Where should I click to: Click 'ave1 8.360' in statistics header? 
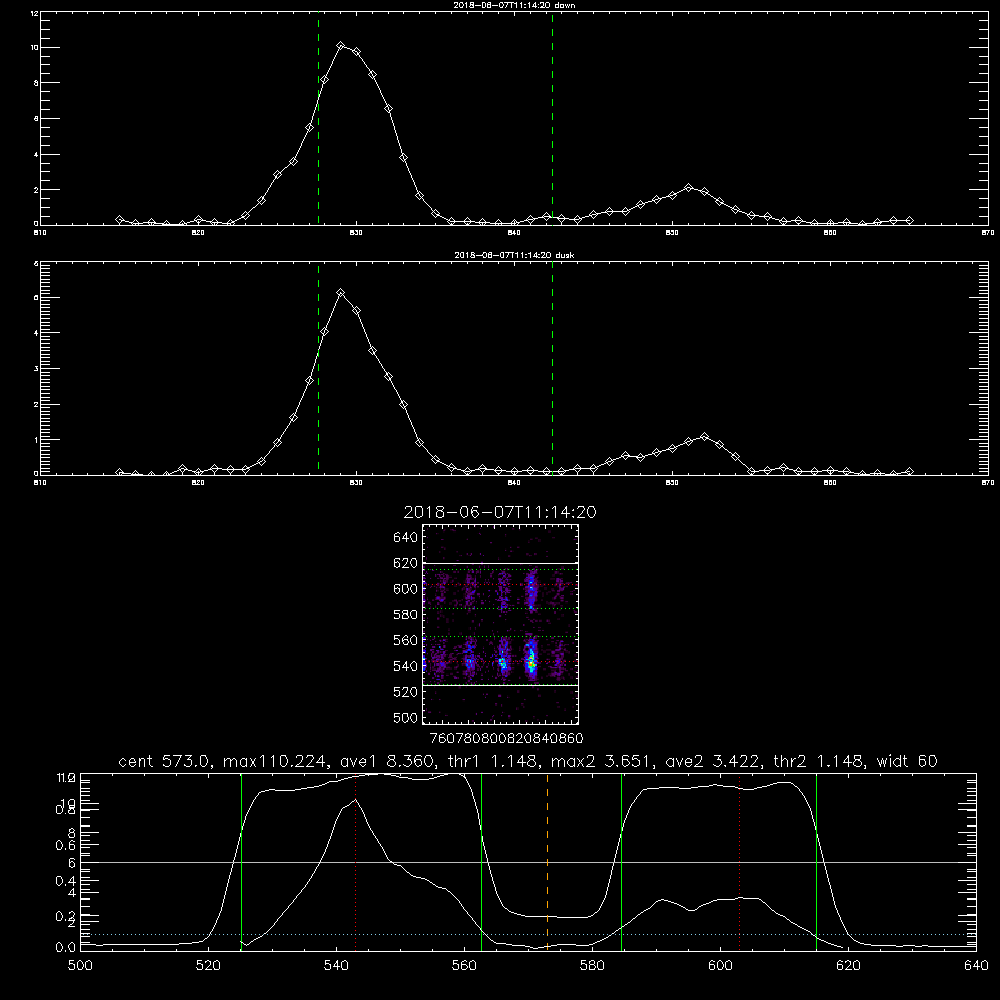tap(388, 761)
